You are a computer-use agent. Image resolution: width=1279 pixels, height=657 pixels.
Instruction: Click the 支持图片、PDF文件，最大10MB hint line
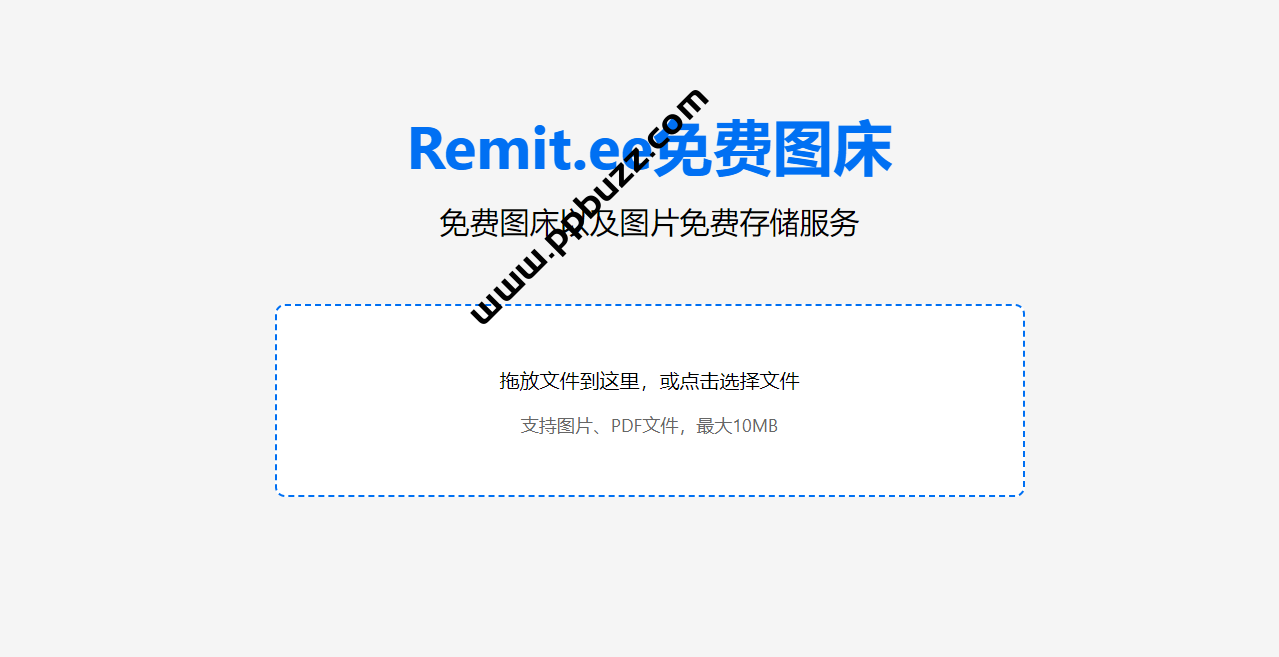(649, 426)
